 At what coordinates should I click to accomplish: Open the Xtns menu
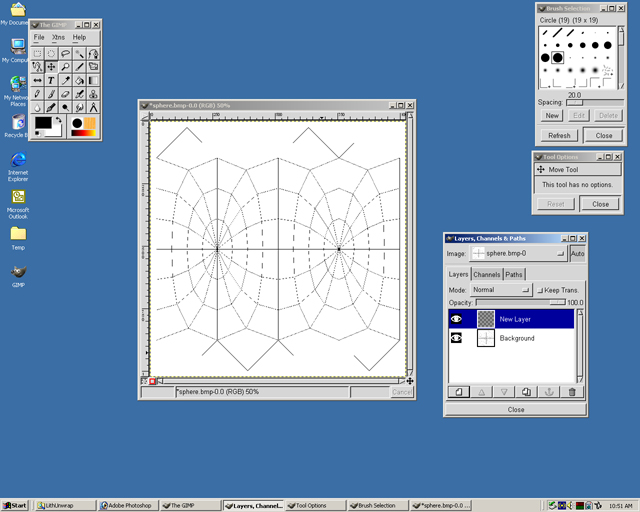pos(58,37)
